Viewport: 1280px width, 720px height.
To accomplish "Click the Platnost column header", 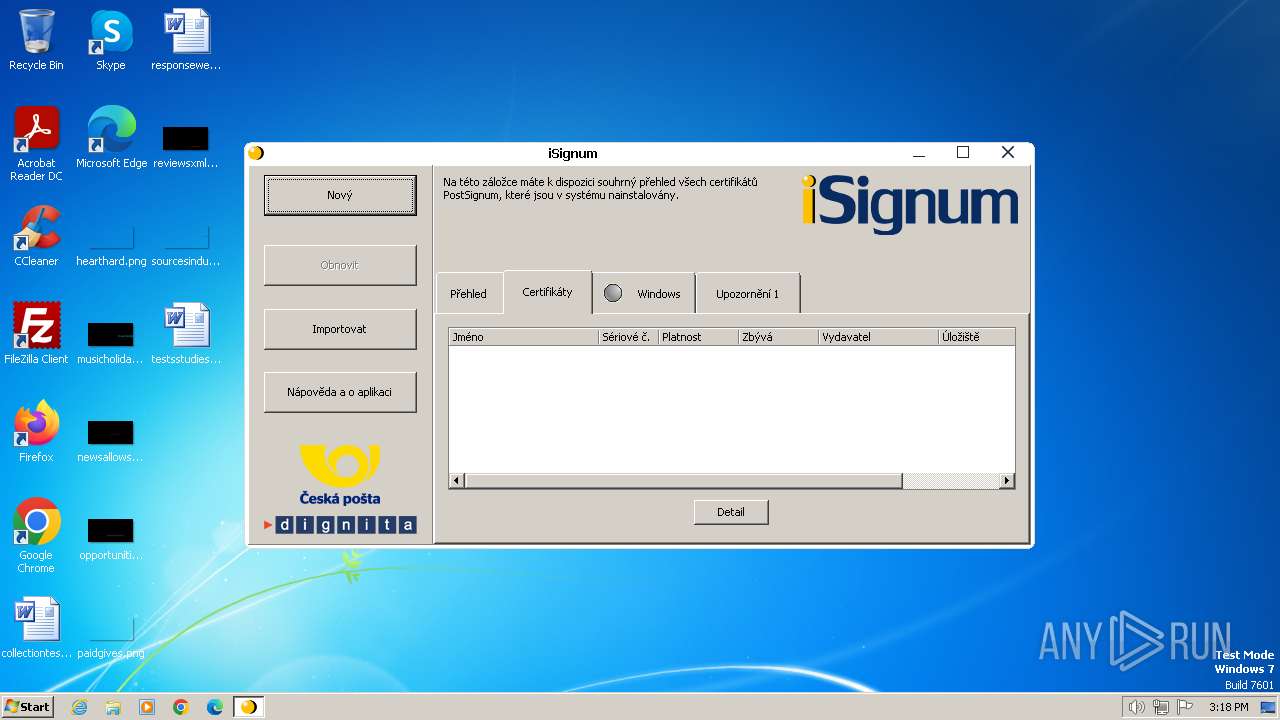I will 698,337.
